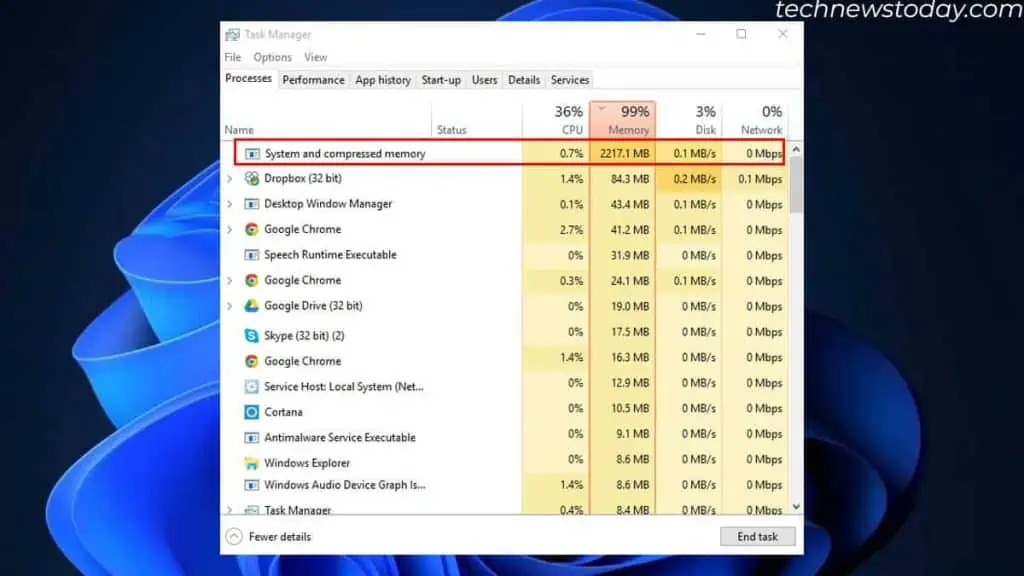Sort by the Name column header
The image size is (1024, 576).
click(x=327, y=120)
